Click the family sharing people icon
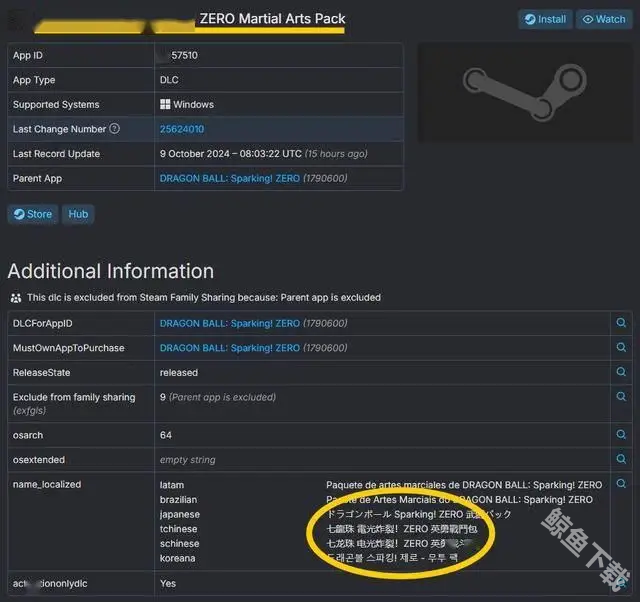 [15, 297]
